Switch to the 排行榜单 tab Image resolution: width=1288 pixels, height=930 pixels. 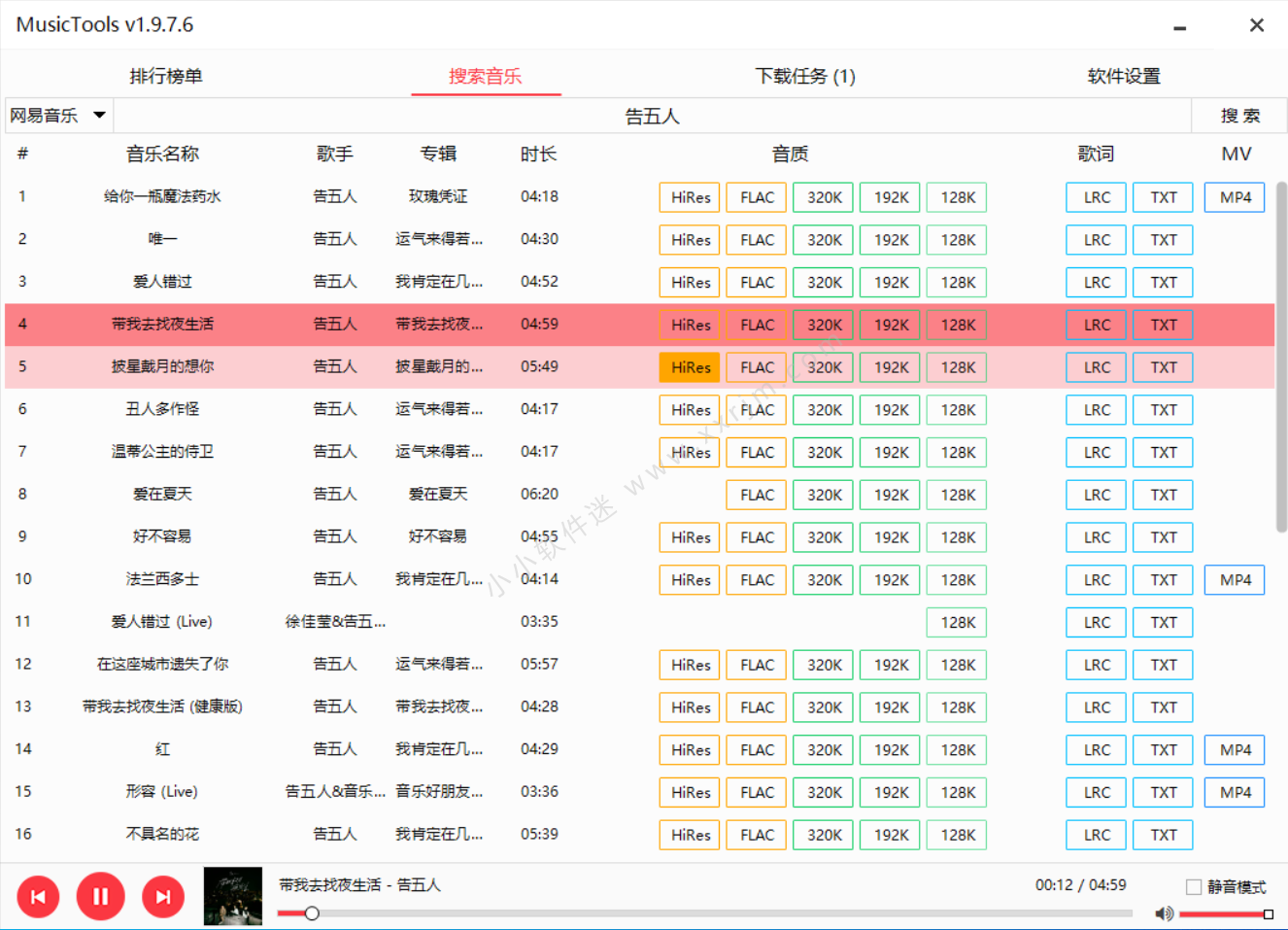point(166,76)
